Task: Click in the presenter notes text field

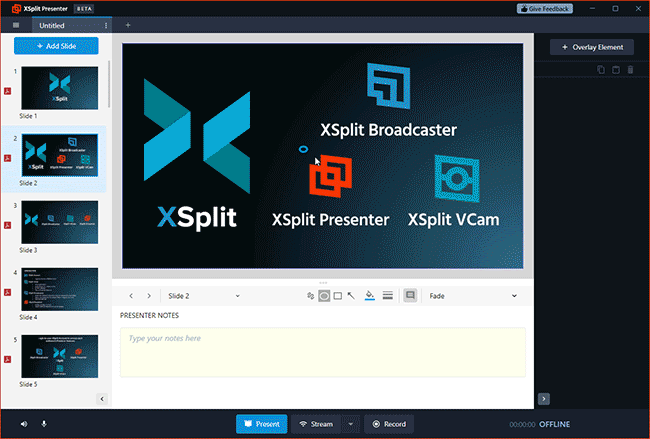Action: click(x=323, y=352)
